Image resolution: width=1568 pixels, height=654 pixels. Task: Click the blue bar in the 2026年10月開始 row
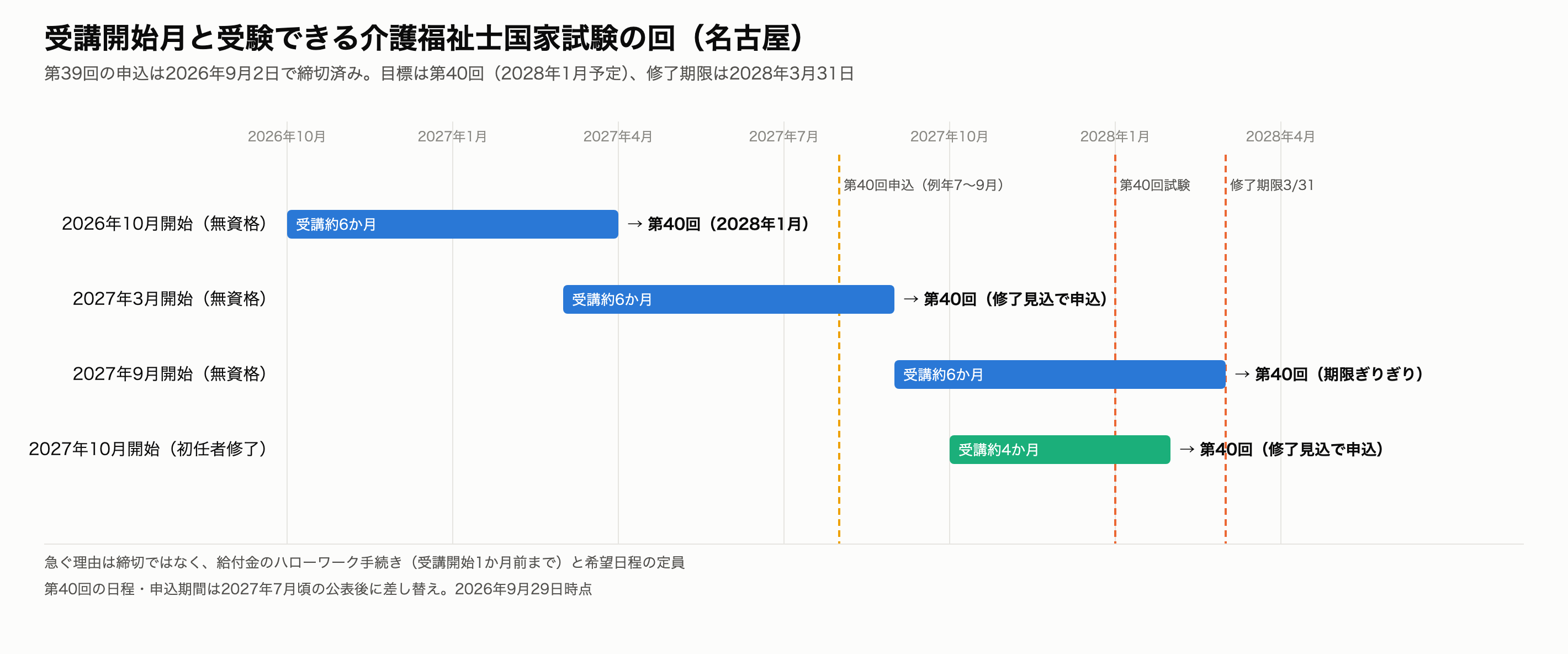tap(452, 224)
